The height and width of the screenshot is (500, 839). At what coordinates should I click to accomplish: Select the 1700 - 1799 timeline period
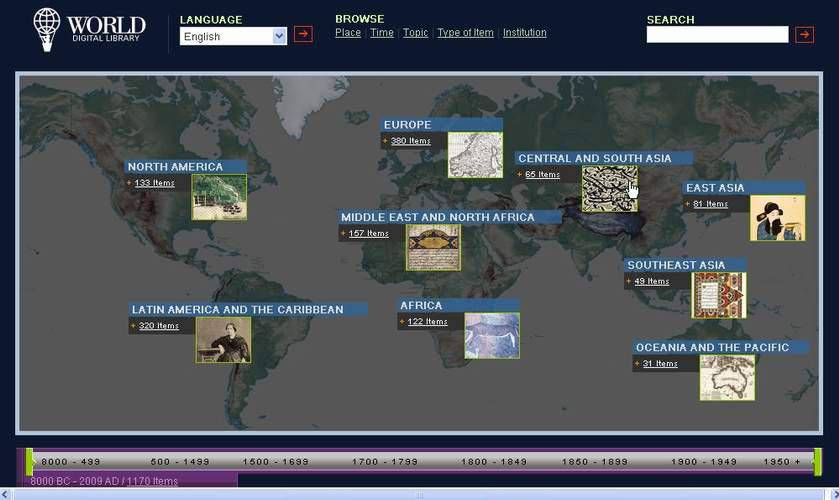[385, 461]
